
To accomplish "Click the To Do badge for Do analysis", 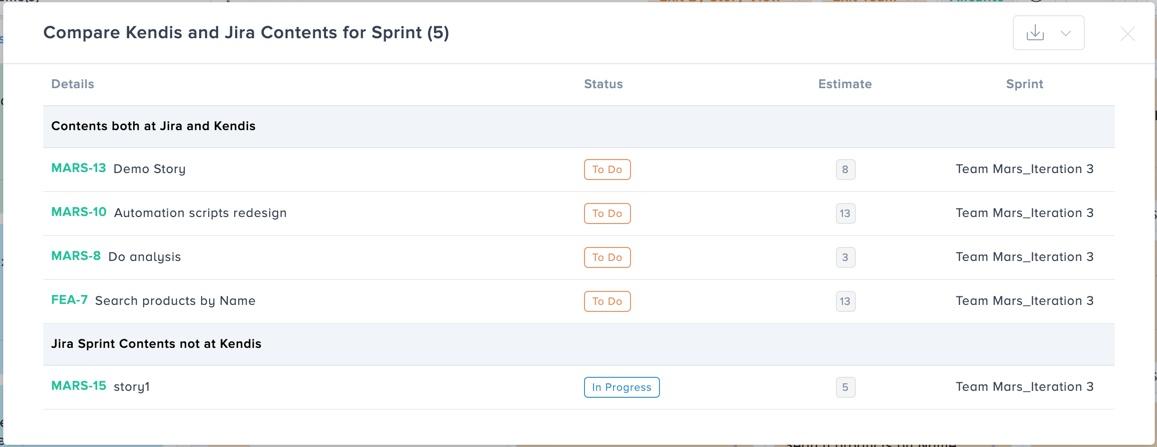I will [607, 257].
